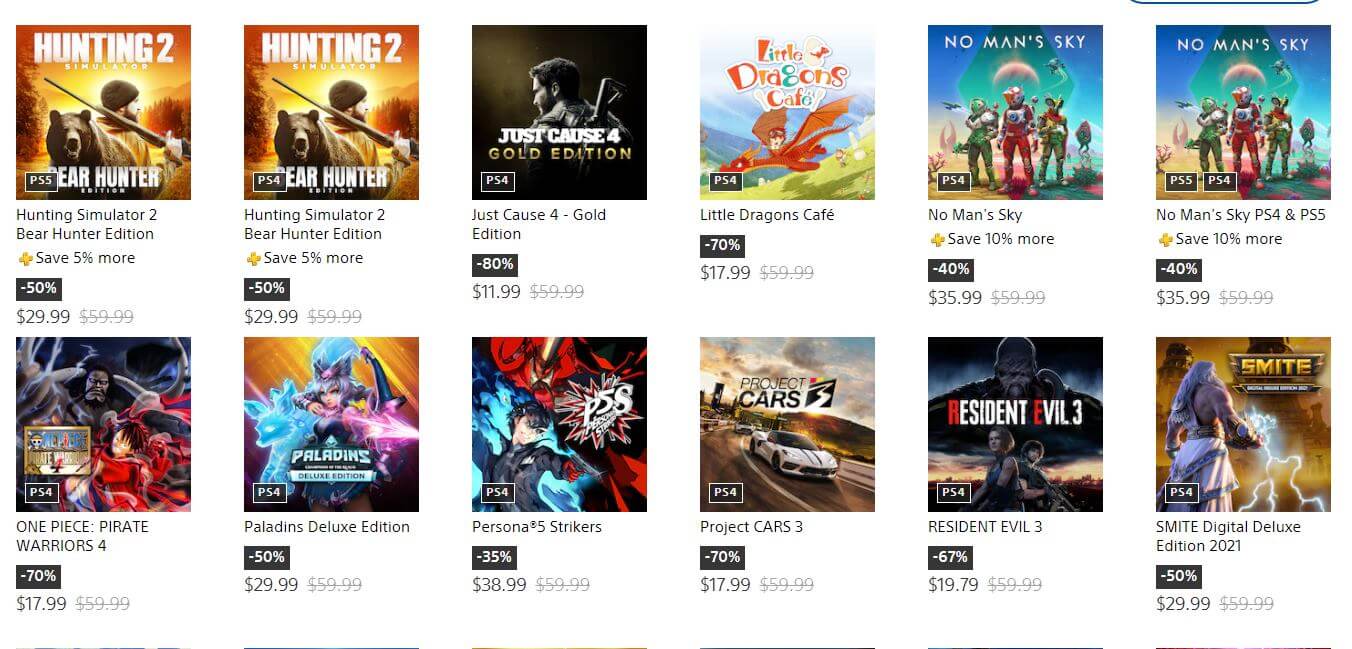
Task: Click the PS4 badge on Paladins cover art
Action: coord(269,493)
